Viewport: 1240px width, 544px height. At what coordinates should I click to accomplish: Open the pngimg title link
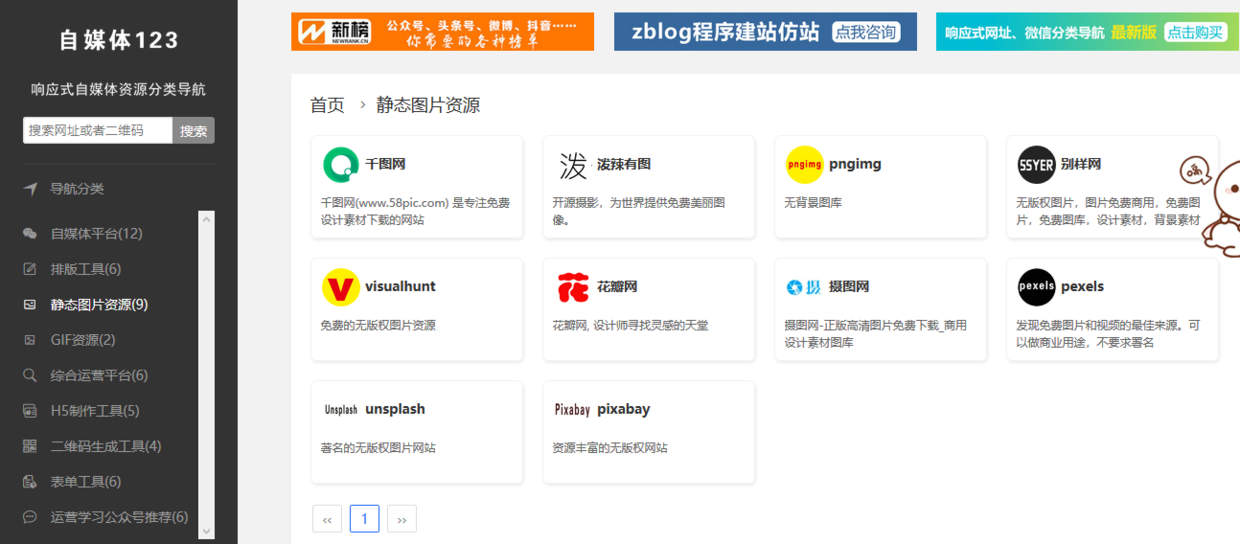coord(855,164)
